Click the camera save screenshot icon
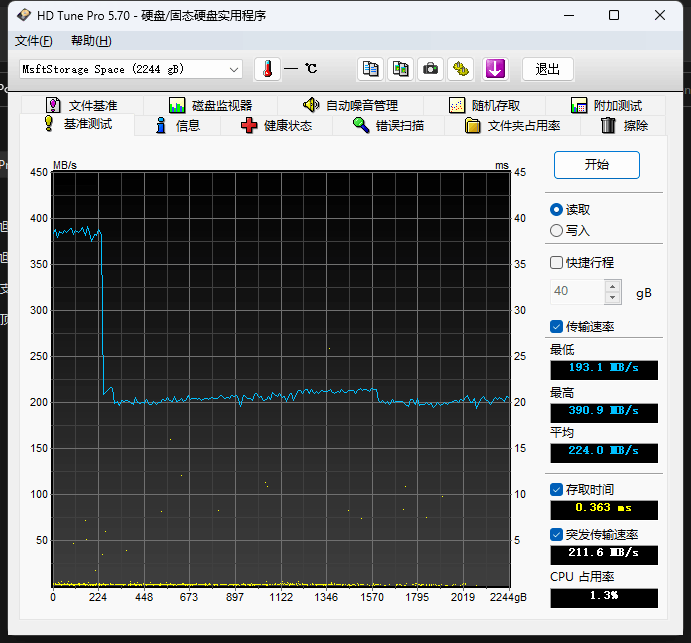Viewport: 691px width, 643px height. coord(430,69)
